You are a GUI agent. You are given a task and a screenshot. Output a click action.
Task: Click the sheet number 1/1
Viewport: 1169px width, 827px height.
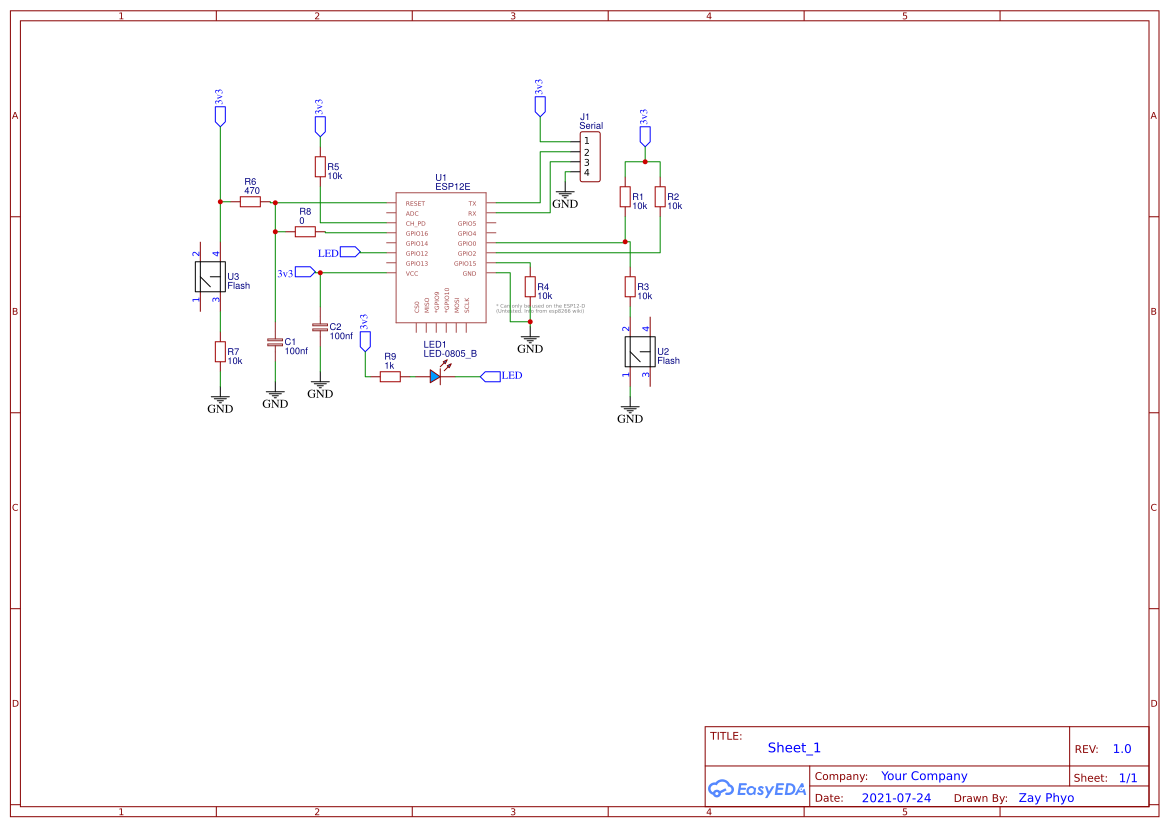(1128, 778)
